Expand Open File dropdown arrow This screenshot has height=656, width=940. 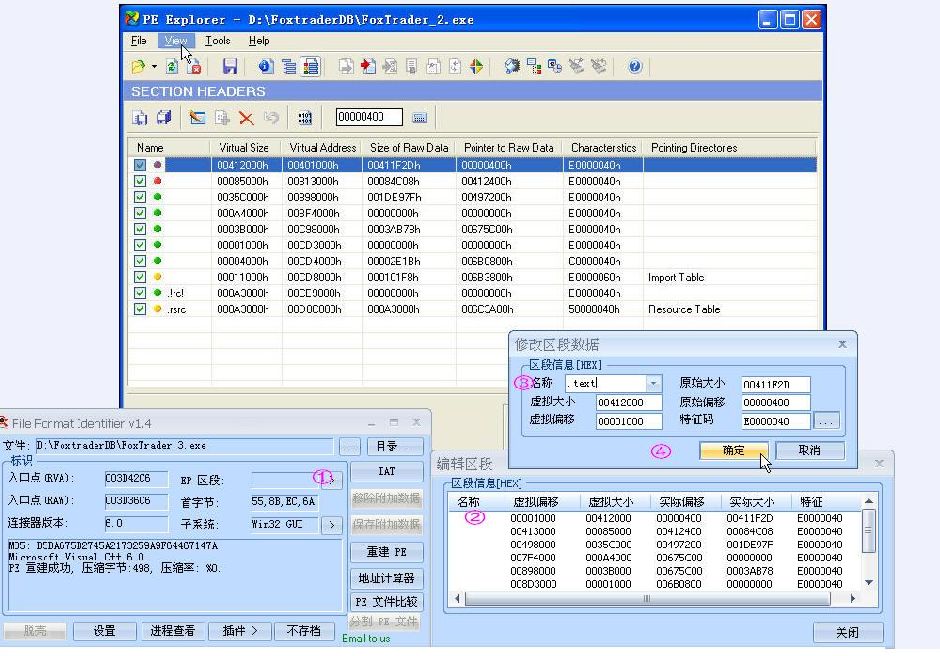[154, 67]
